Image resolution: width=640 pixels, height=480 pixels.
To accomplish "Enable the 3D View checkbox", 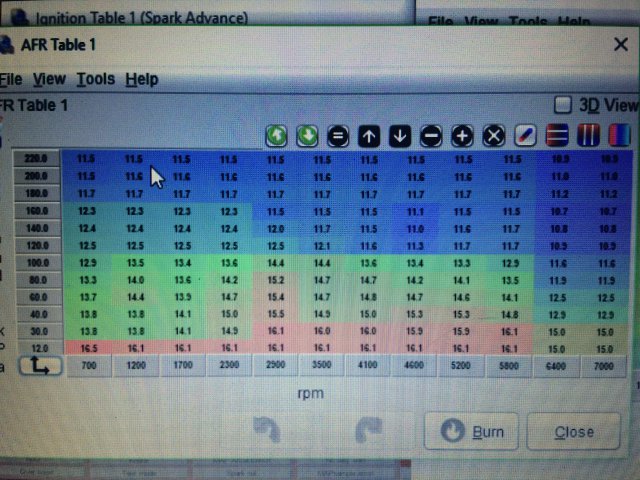I will (x=563, y=105).
